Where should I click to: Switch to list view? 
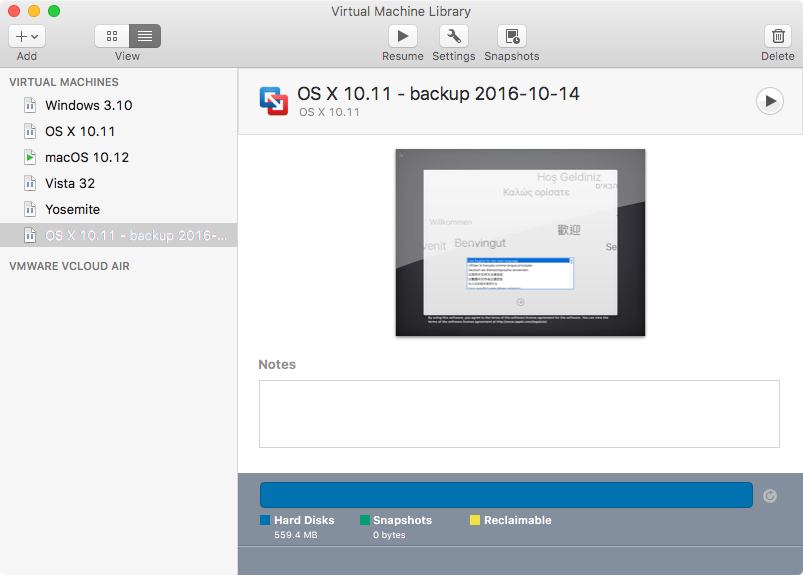[x=145, y=36]
